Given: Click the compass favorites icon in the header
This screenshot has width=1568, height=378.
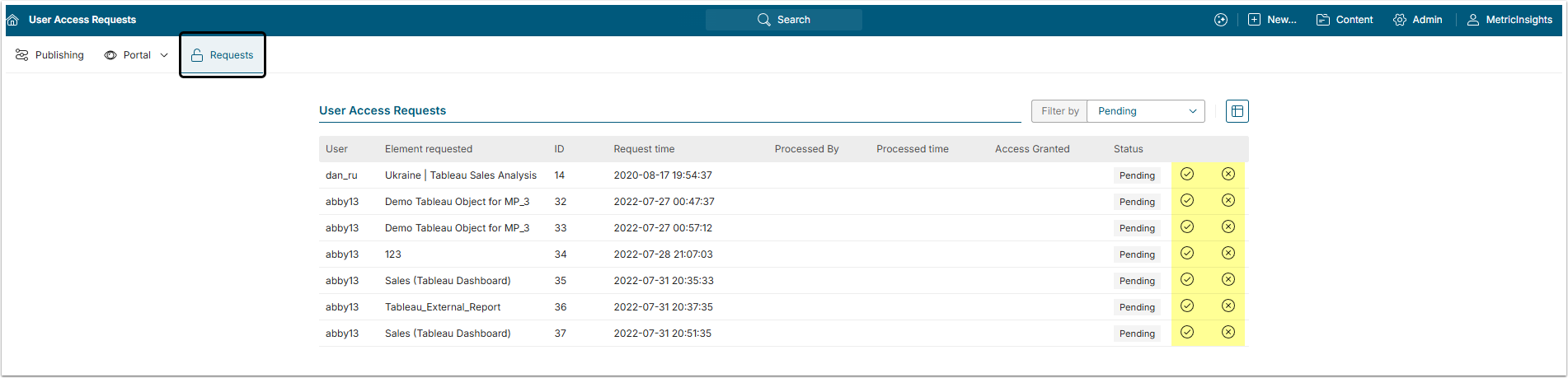Looking at the screenshot, I should (x=1221, y=20).
